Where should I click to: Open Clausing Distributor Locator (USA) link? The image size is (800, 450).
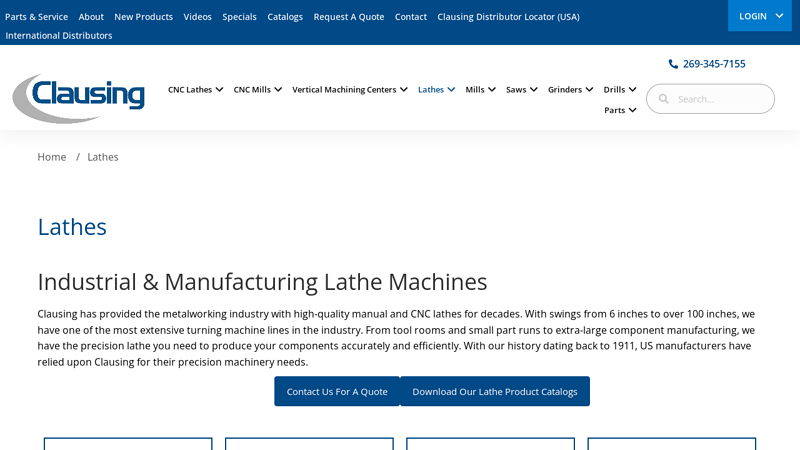tap(508, 17)
